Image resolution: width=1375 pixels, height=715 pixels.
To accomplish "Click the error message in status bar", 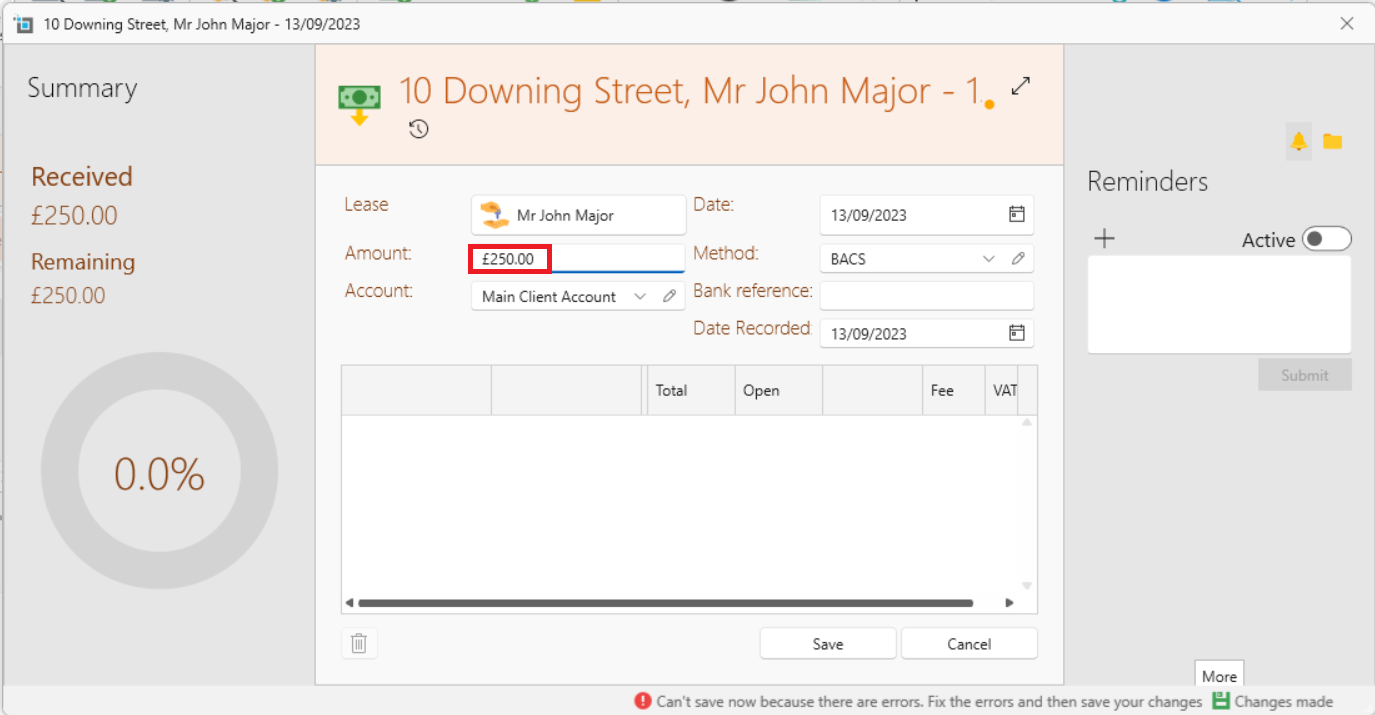I will tap(929, 702).
